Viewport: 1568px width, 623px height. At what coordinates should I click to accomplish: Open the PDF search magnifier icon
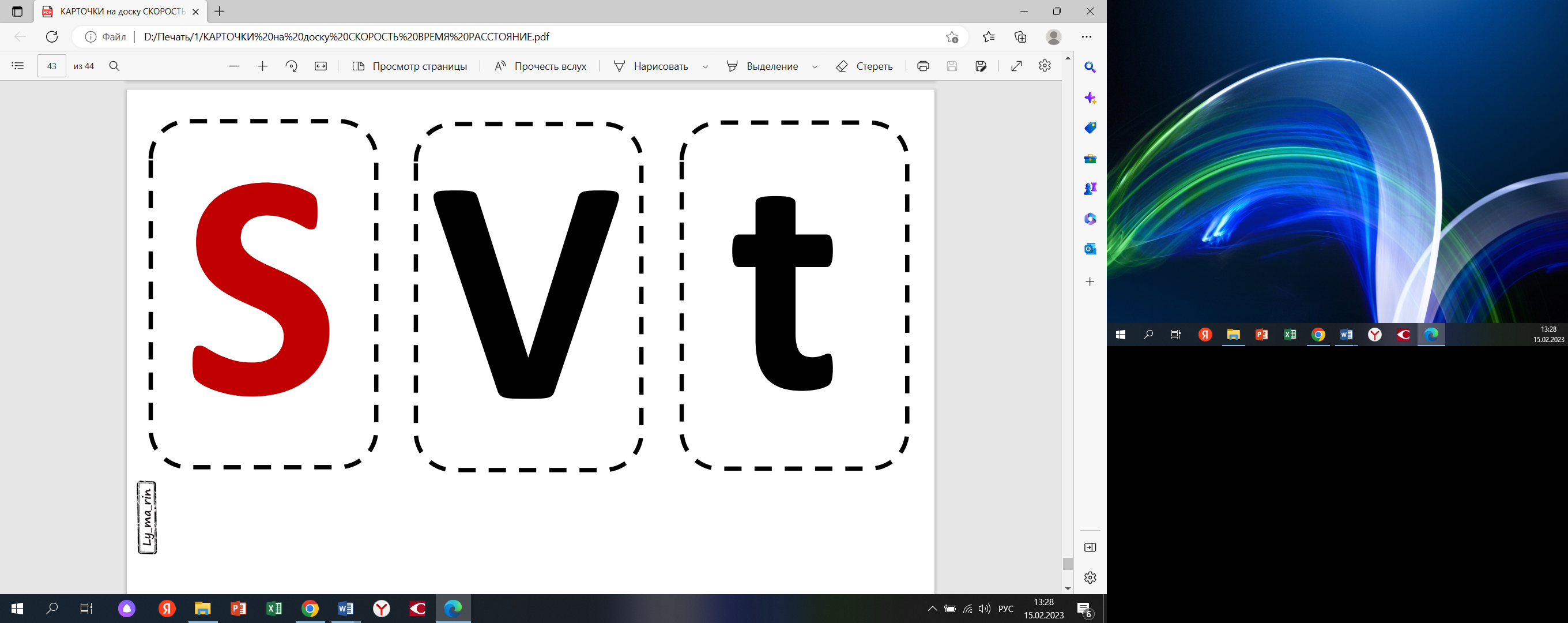[x=115, y=66]
